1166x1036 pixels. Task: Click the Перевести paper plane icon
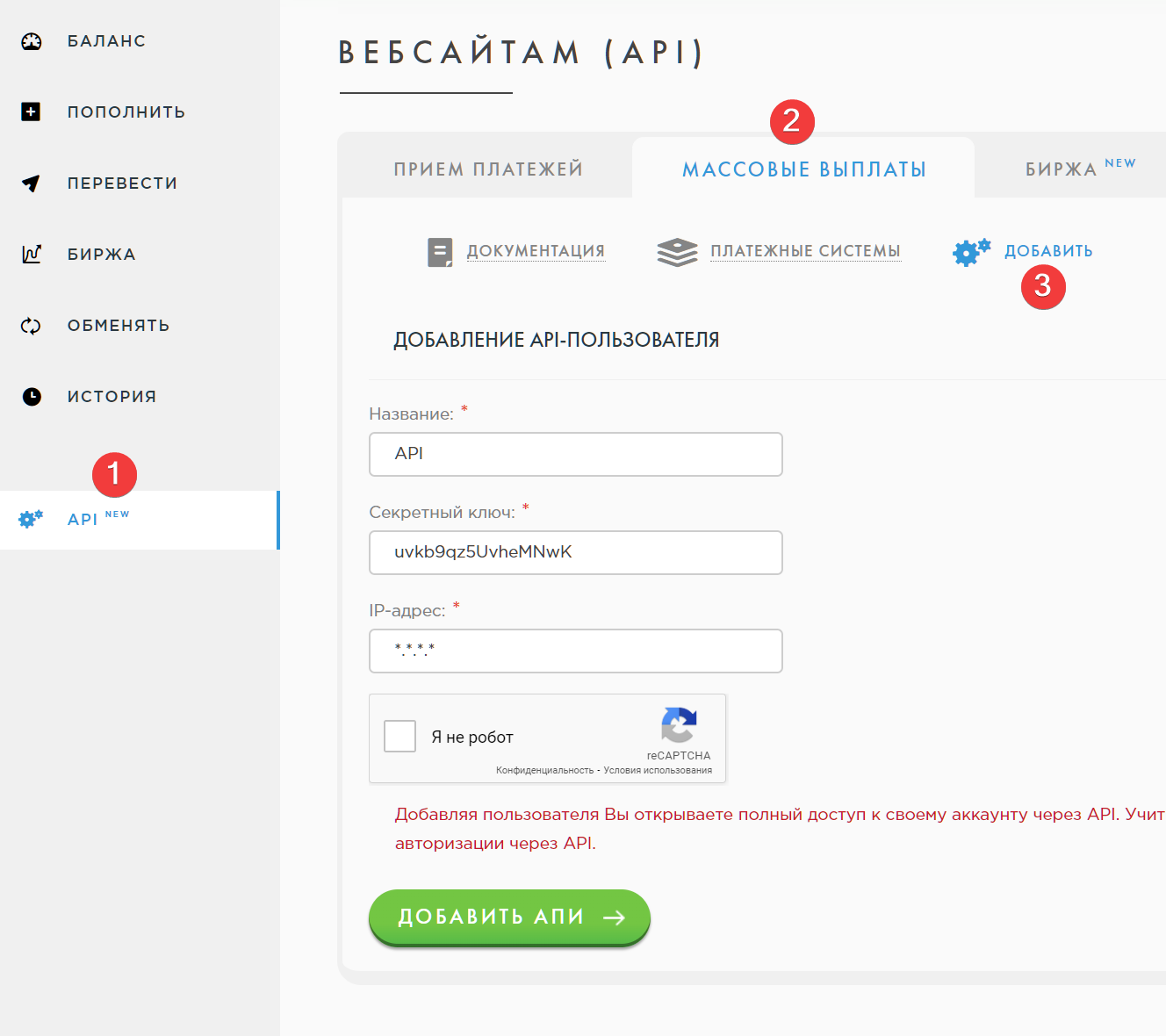pyautogui.click(x=31, y=183)
